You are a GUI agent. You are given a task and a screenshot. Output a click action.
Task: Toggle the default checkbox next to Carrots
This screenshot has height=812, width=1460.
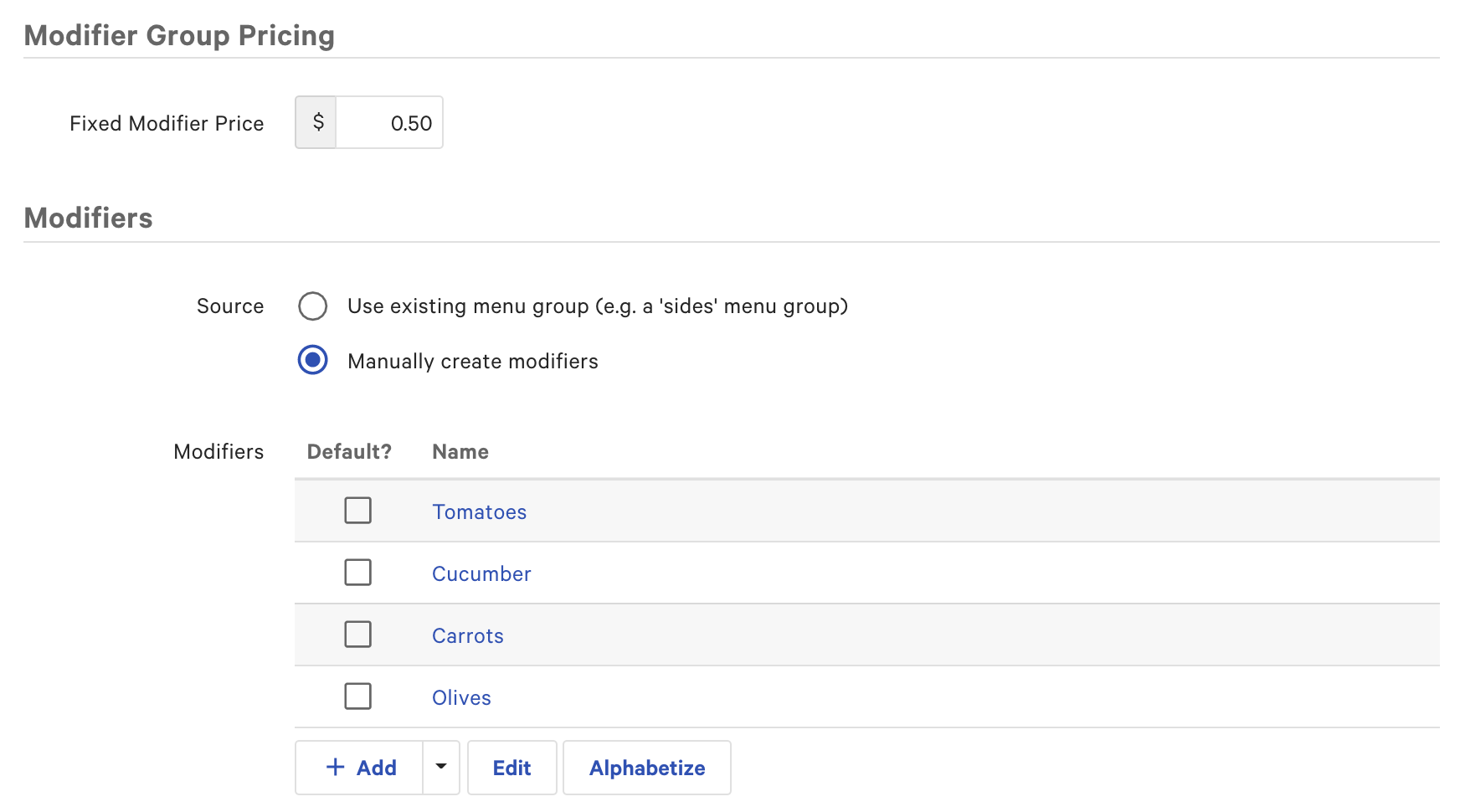click(x=357, y=635)
